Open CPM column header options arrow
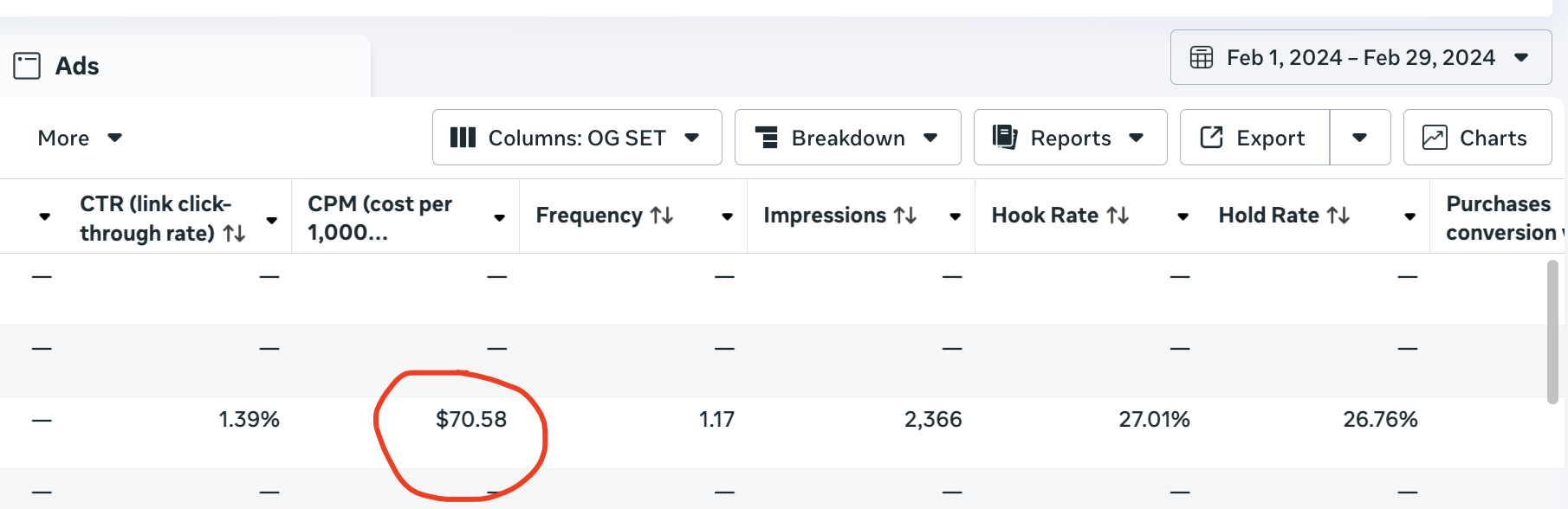This screenshot has height=509, width=1568. [x=499, y=217]
